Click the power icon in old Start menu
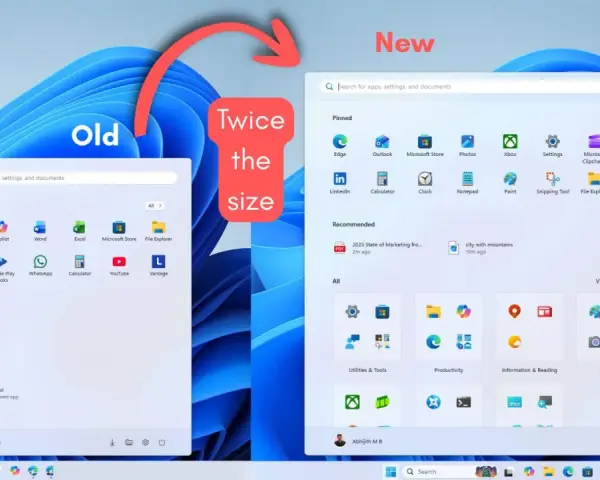Screen dimensions: 600x480 coord(162,442)
